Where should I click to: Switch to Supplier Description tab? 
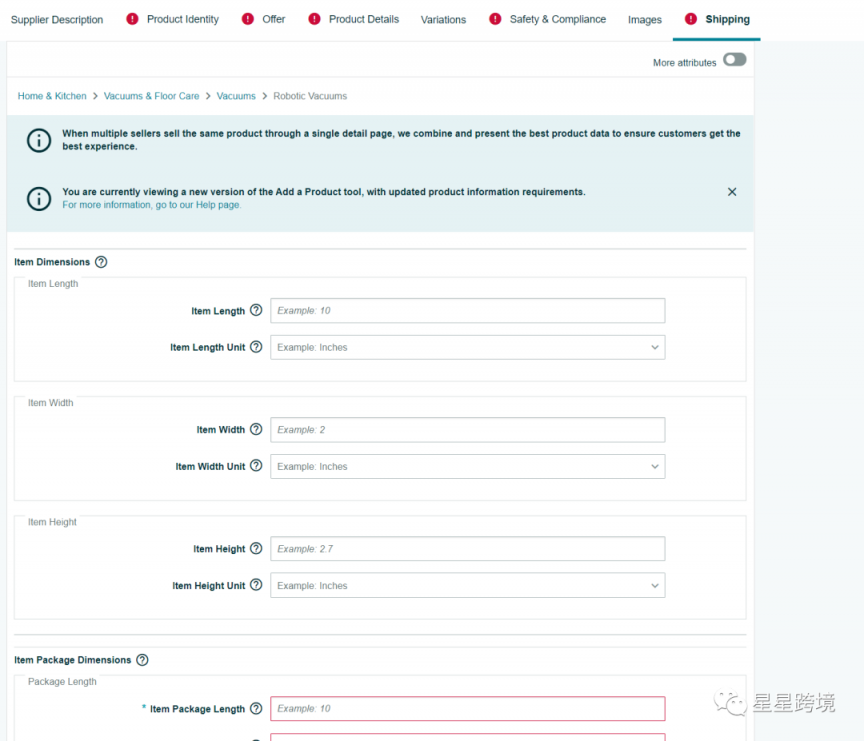click(x=57, y=19)
